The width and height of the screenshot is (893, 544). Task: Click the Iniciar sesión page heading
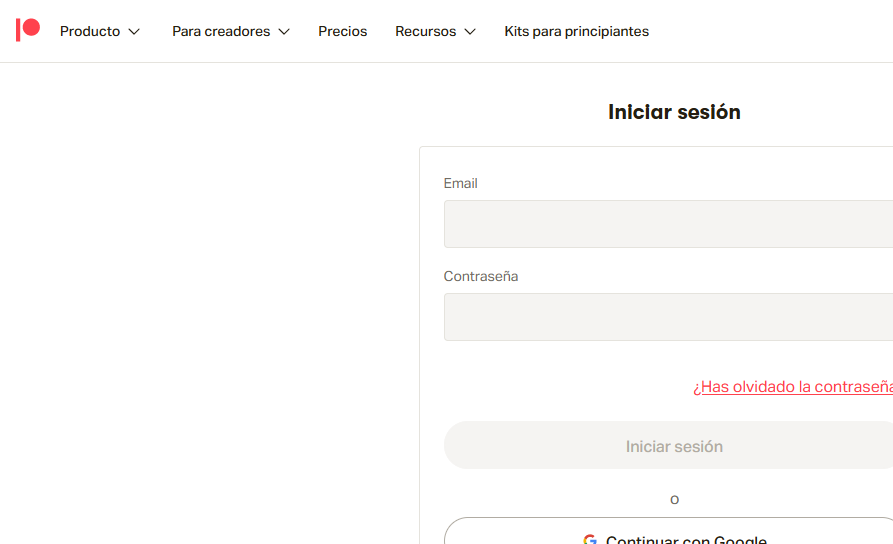tap(674, 112)
